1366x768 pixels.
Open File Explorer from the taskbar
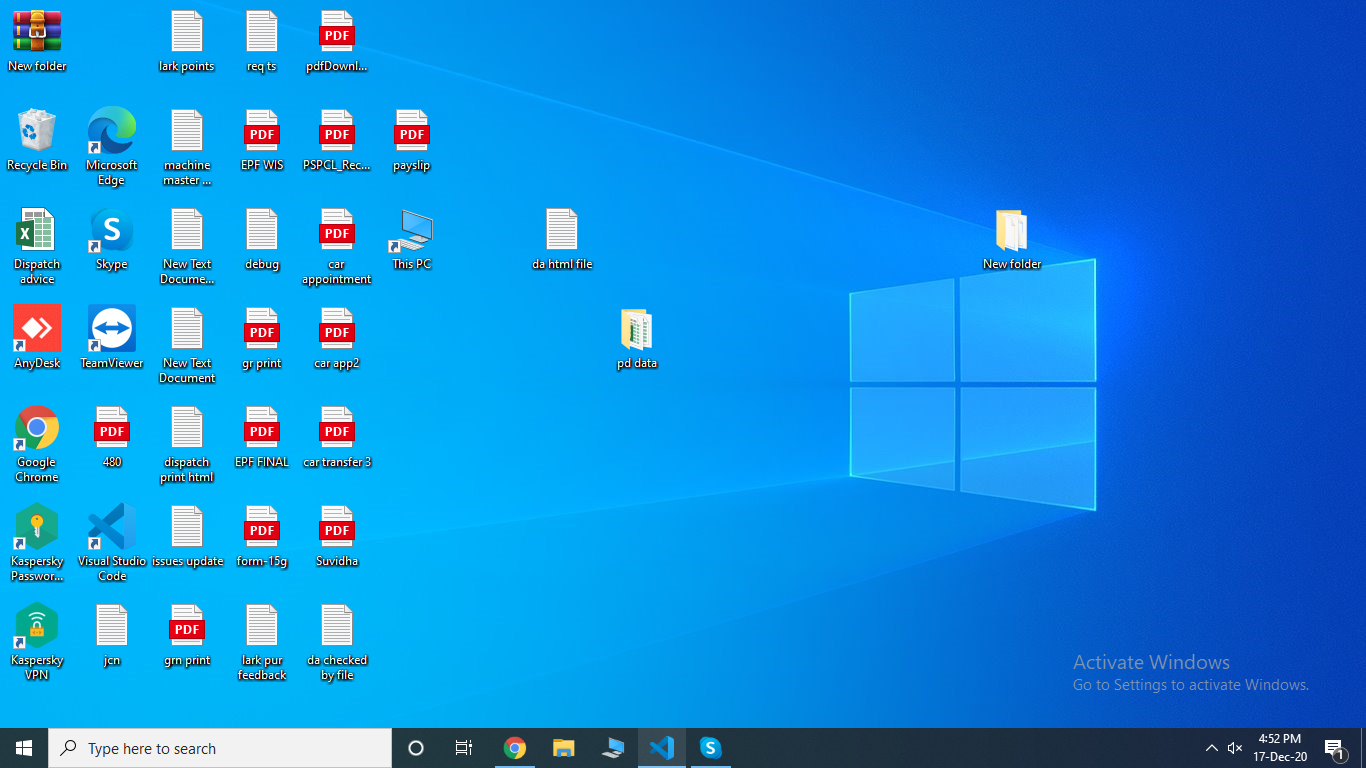pyautogui.click(x=564, y=748)
